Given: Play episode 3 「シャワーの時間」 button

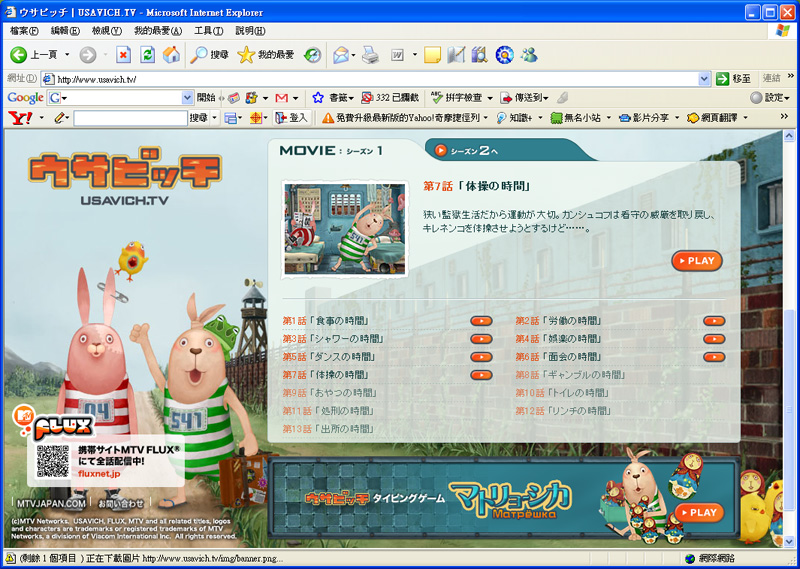Looking at the screenshot, I should point(481,339).
